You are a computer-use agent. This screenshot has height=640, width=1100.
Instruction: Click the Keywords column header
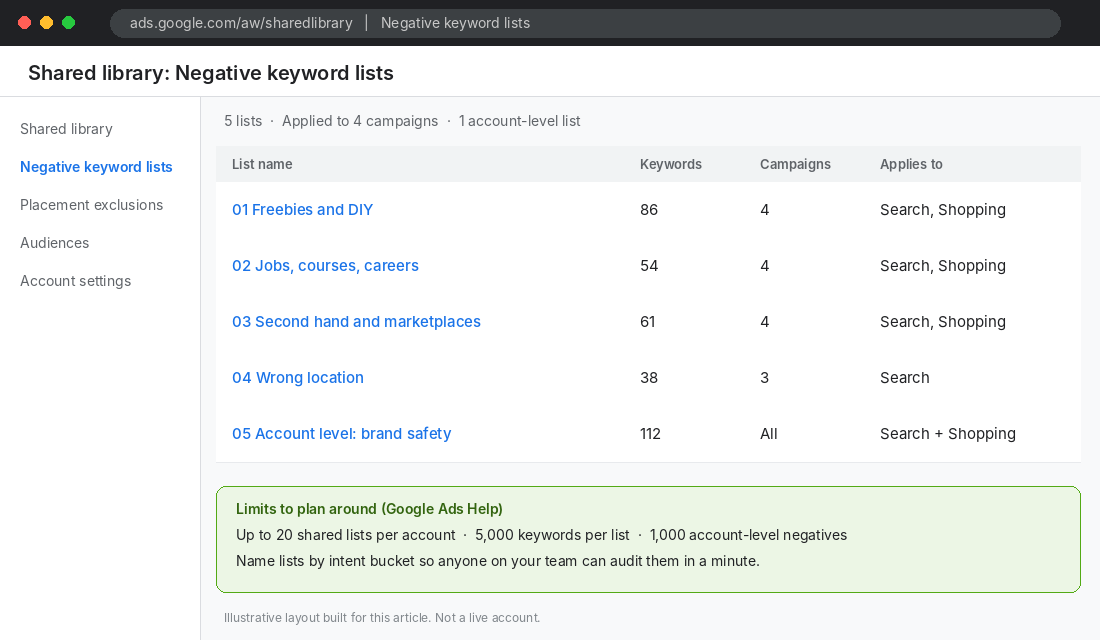click(671, 164)
